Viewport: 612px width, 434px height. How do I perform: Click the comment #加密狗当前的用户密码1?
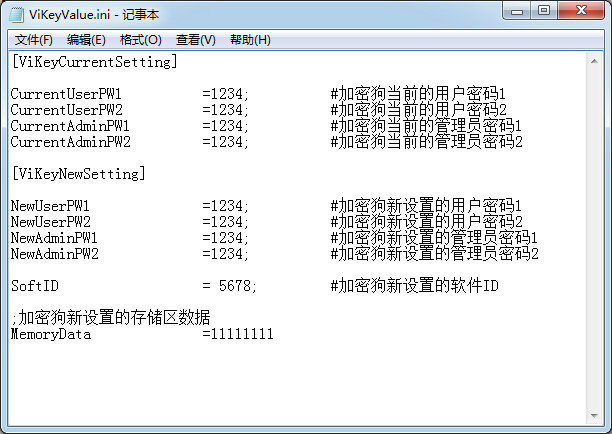(418, 94)
